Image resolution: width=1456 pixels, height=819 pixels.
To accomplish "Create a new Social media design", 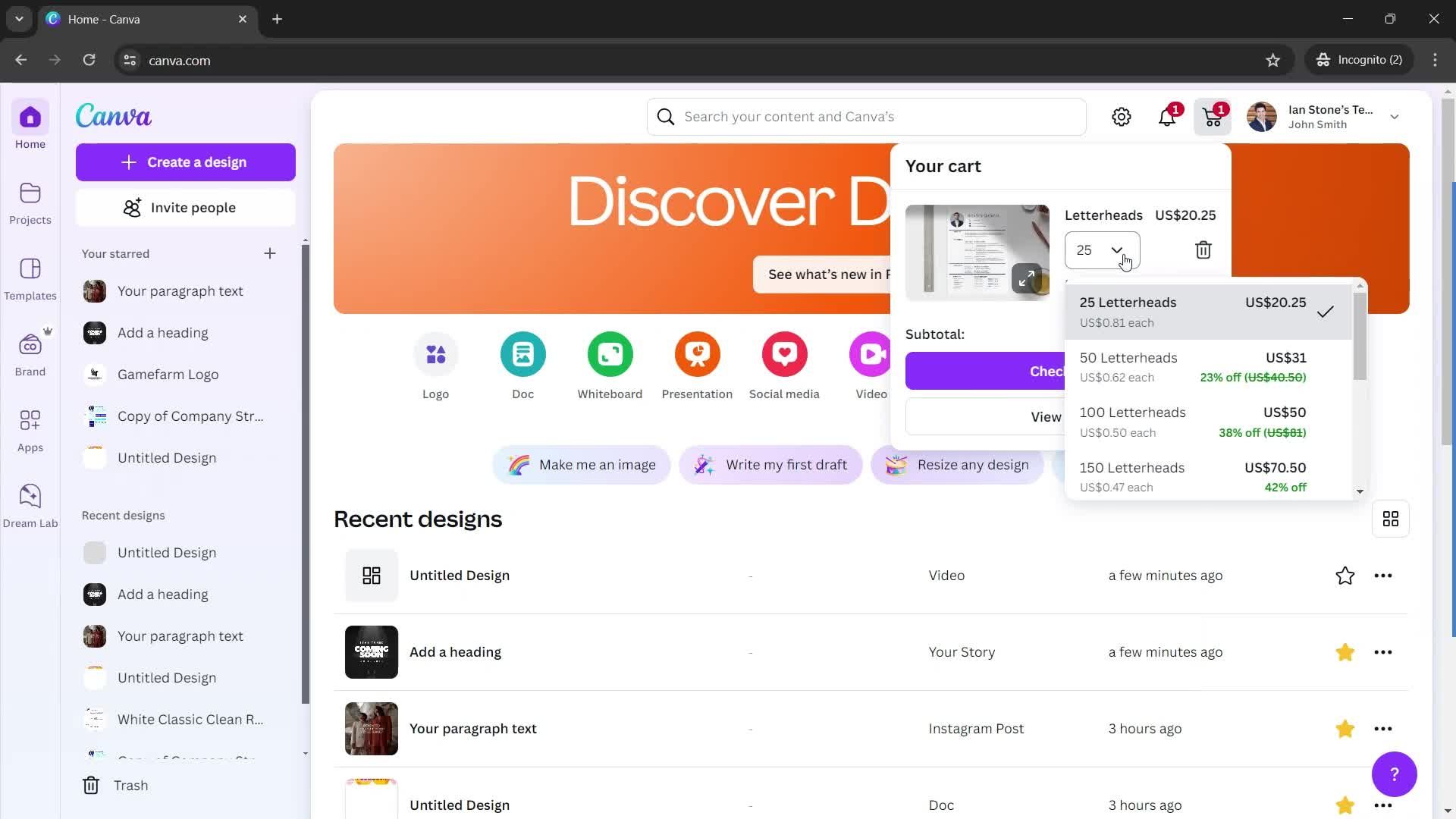I will tap(785, 367).
